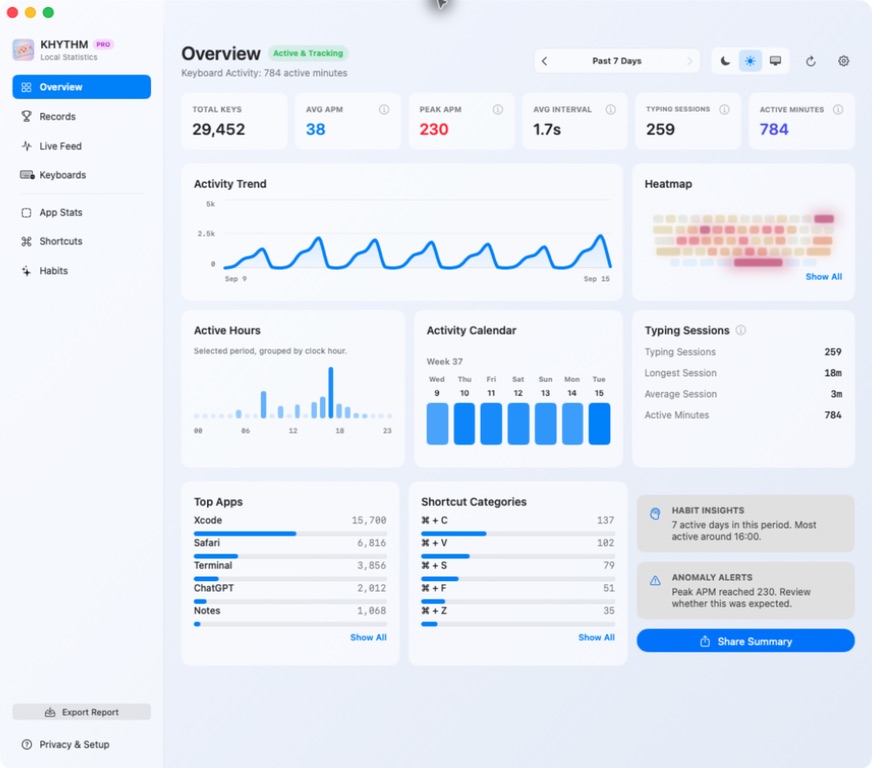Open the Past 7 Days range selector
The height and width of the screenshot is (768, 872).
(617, 61)
